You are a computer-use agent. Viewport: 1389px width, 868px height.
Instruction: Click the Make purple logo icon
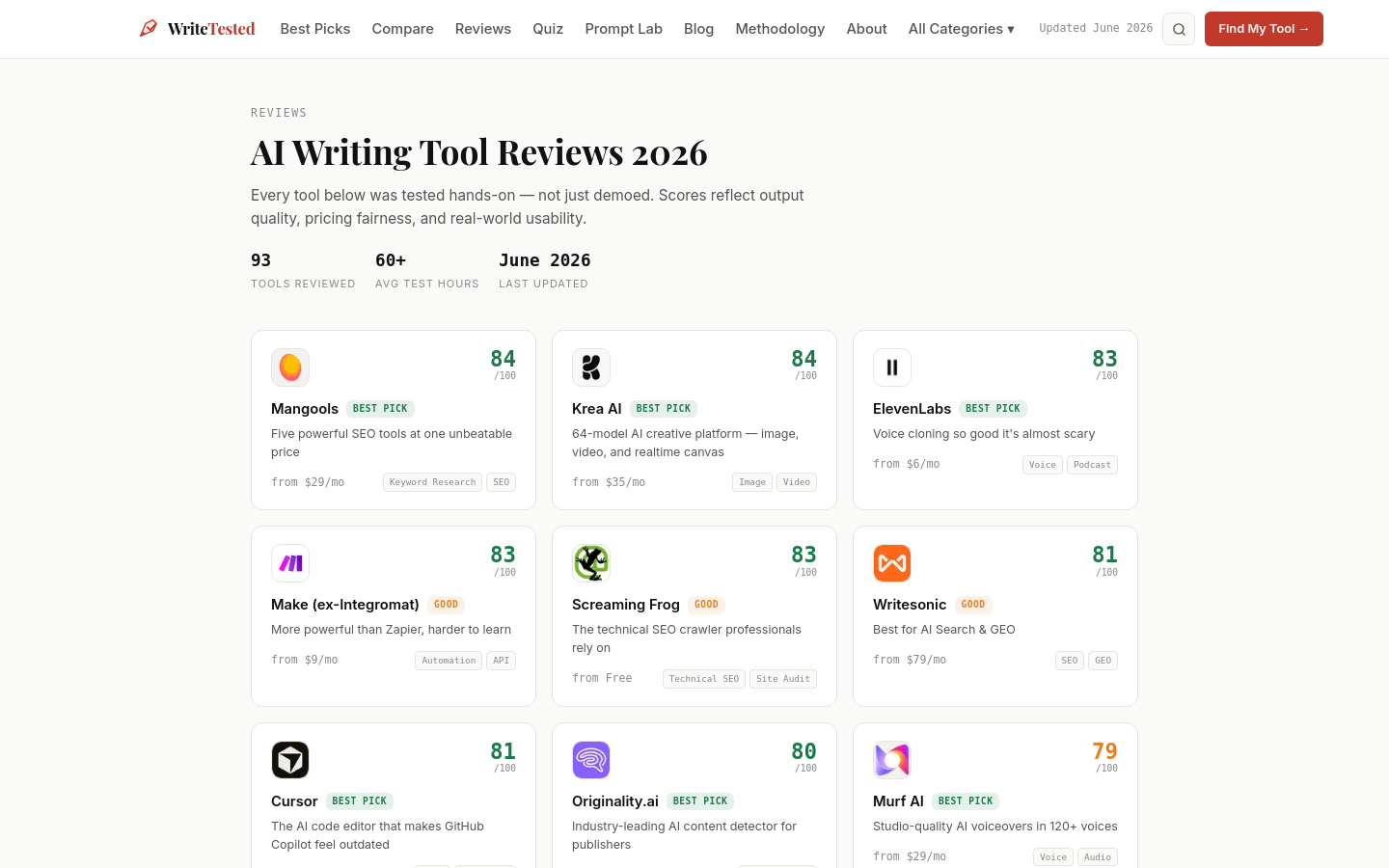pos(290,563)
